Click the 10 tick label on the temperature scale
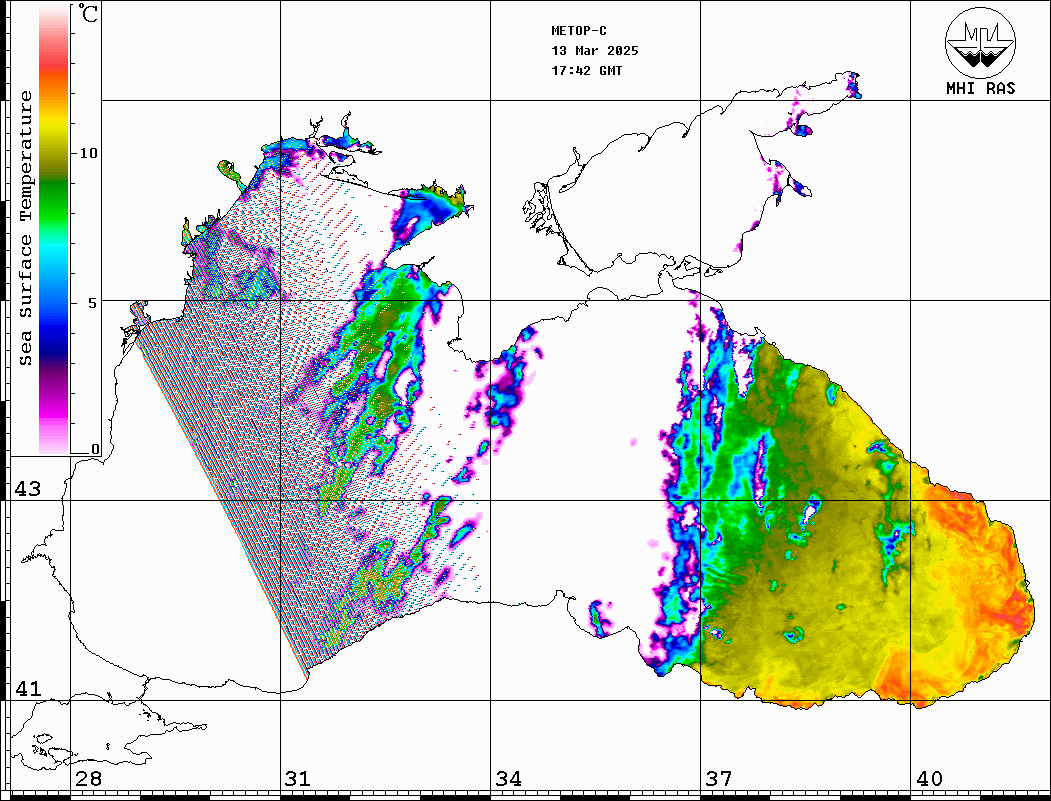Screen dimensions: 1051x801 pyautogui.click(x=89, y=153)
